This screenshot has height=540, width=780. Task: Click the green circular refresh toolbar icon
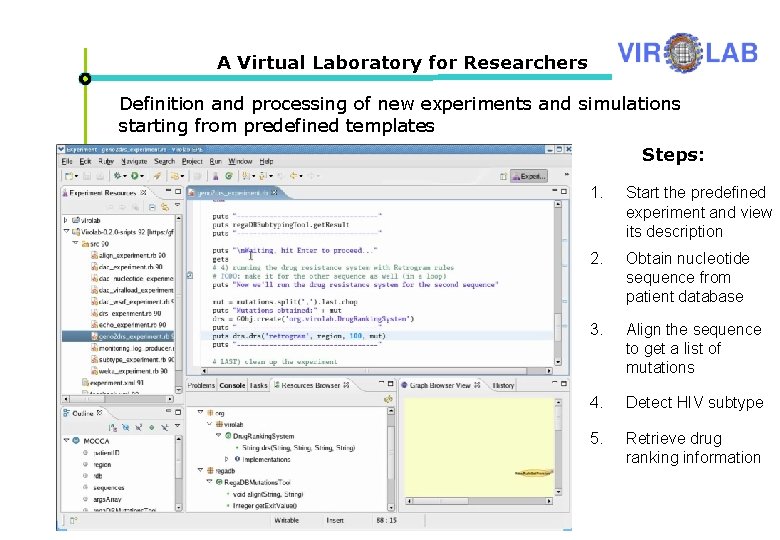[x=229, y=176]
